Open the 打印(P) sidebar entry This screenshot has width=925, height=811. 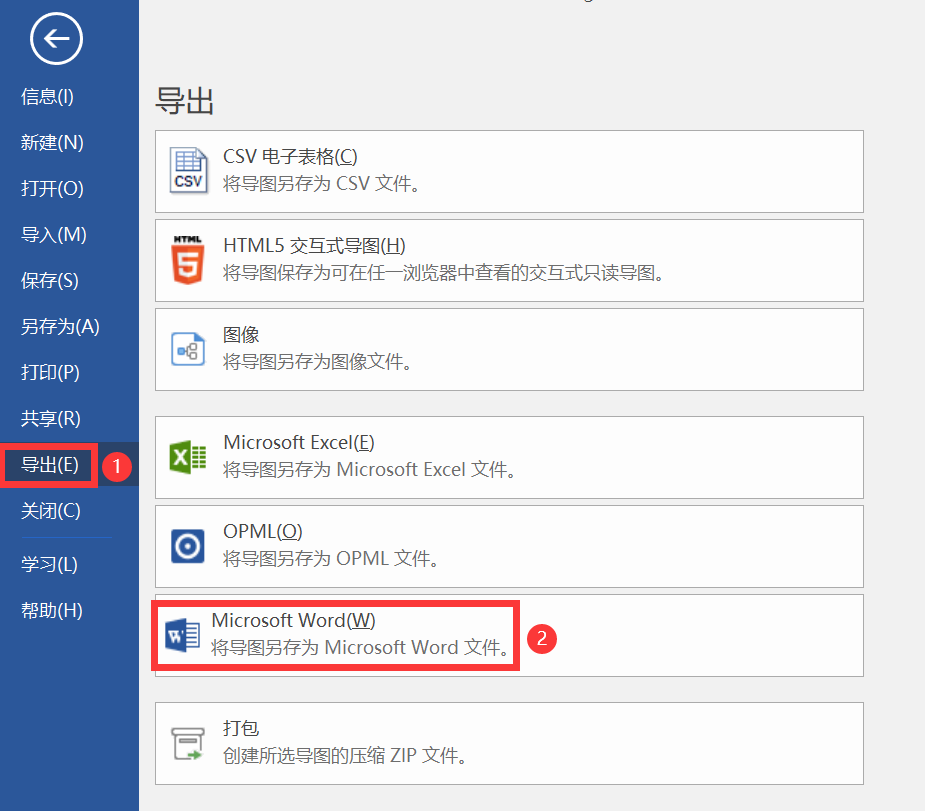pyautogui.click(x=50, y=372)
